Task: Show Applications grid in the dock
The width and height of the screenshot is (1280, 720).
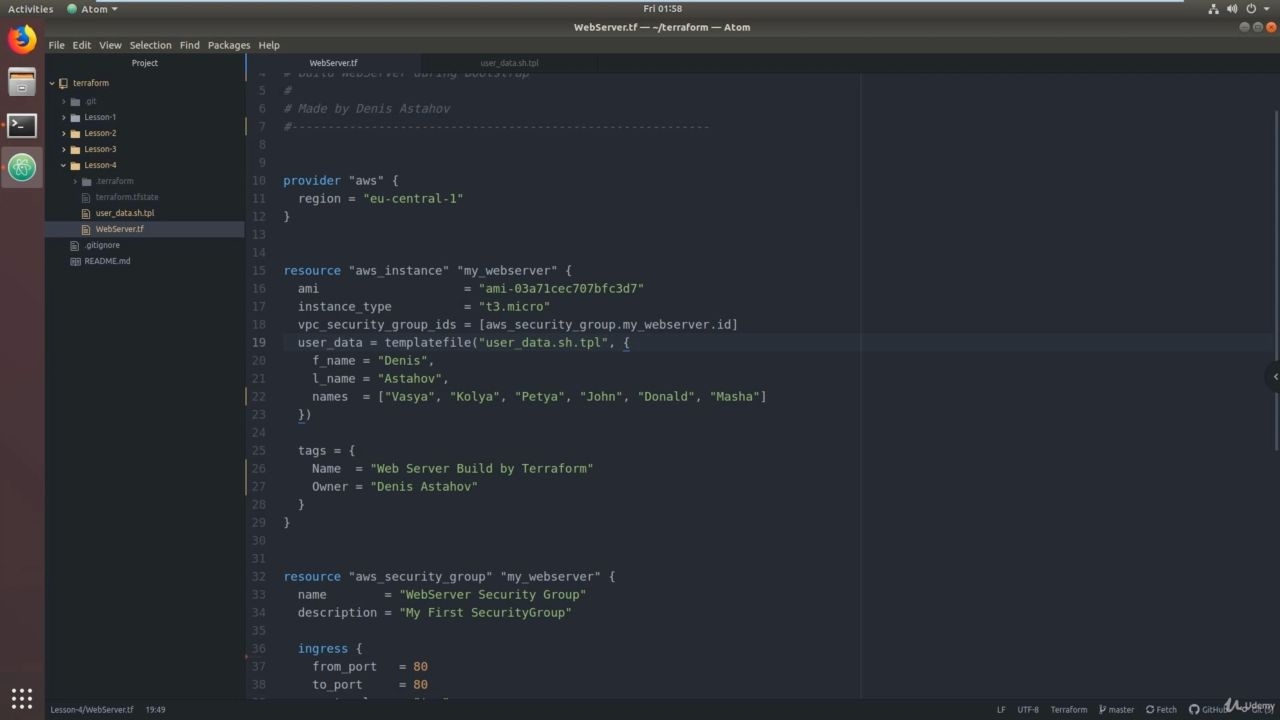Action: (22, 698)
